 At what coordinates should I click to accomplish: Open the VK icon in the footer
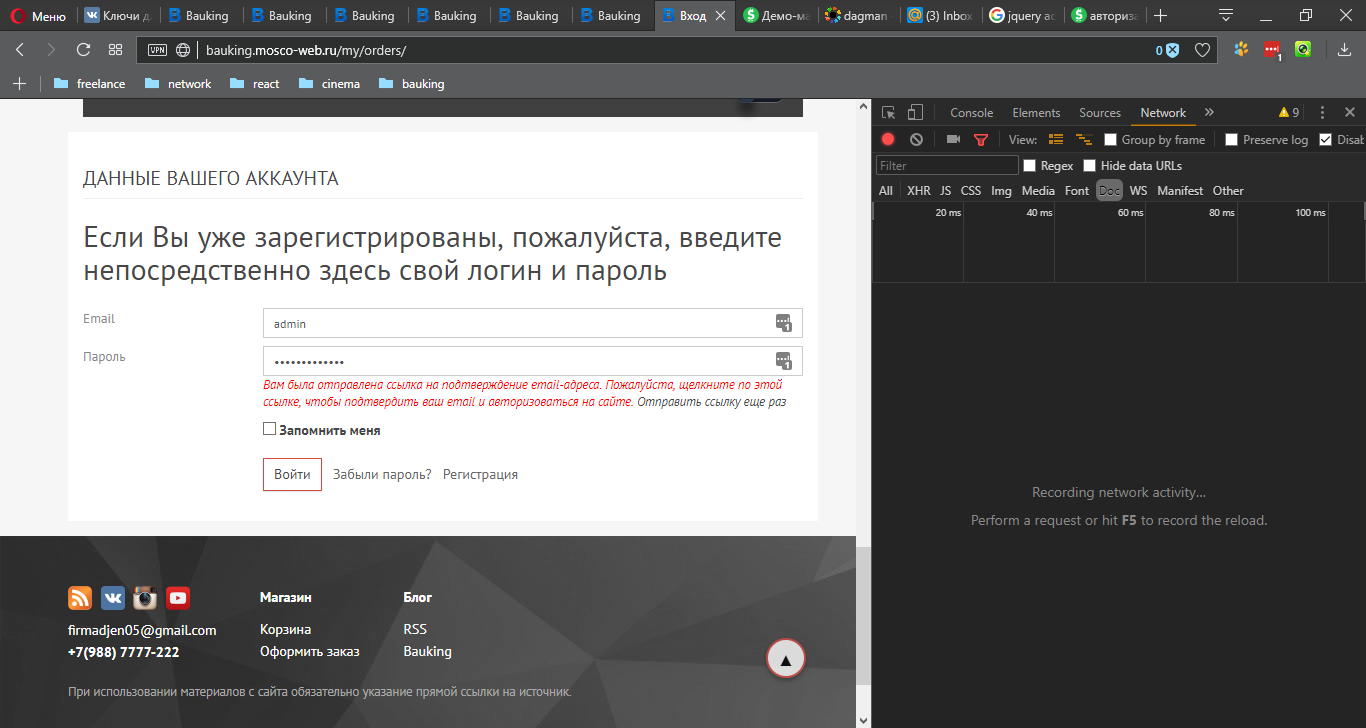tap(113, 598)
